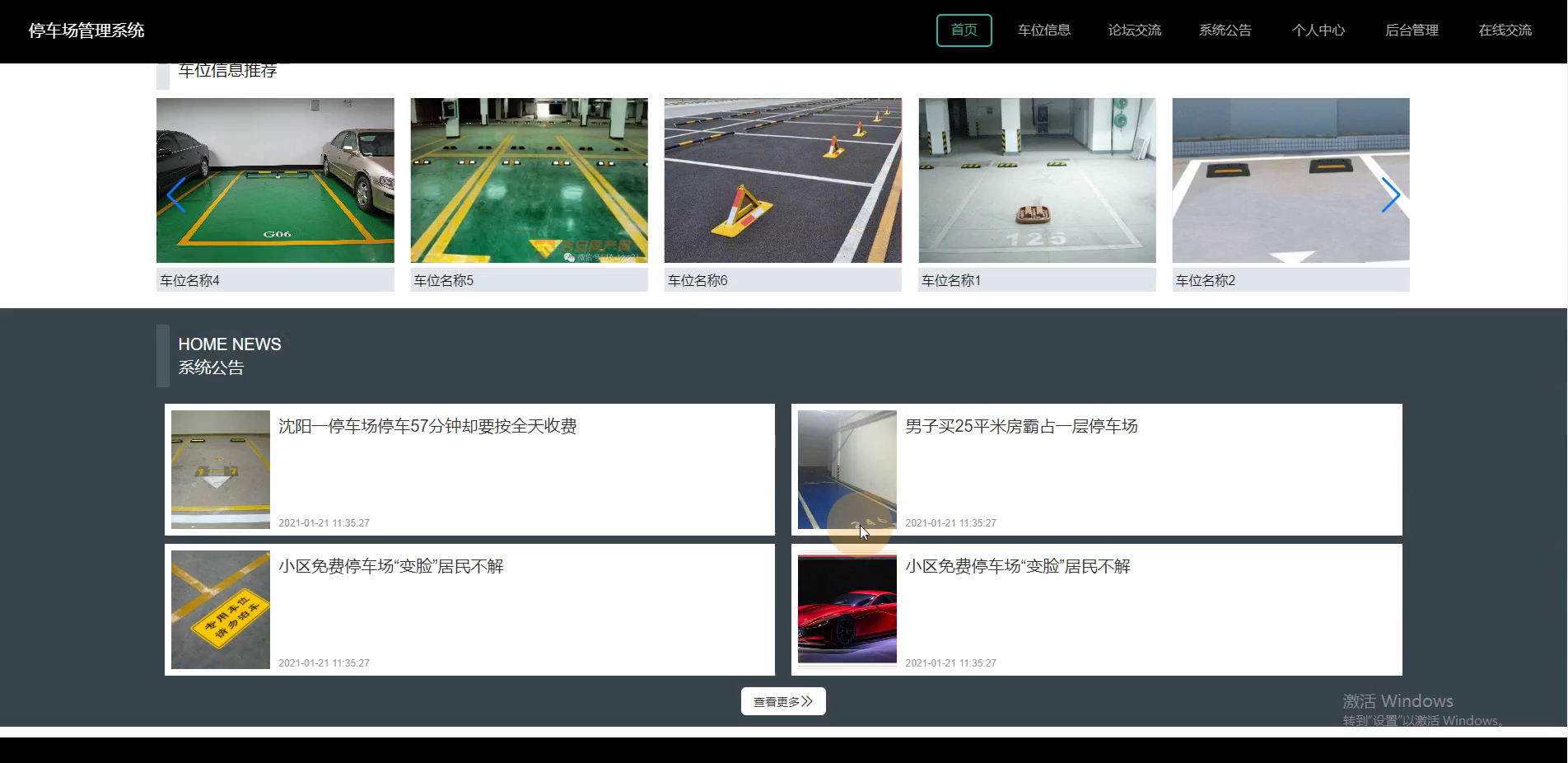Open parking spot photo for 车位名称1
Screen dimensions: 1568x763
click(1037, 180)
